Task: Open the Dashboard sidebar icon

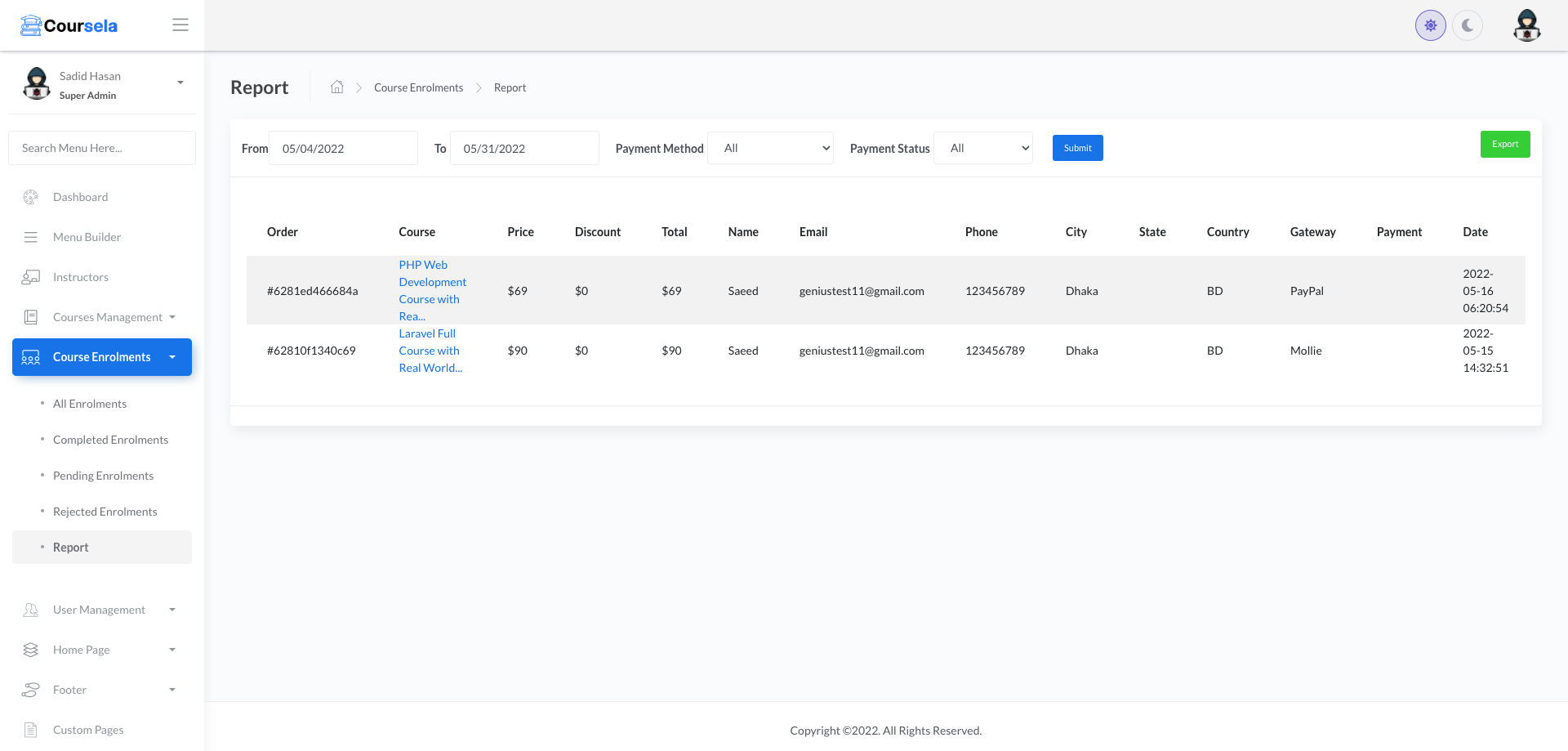Action: tap(30, 197)
